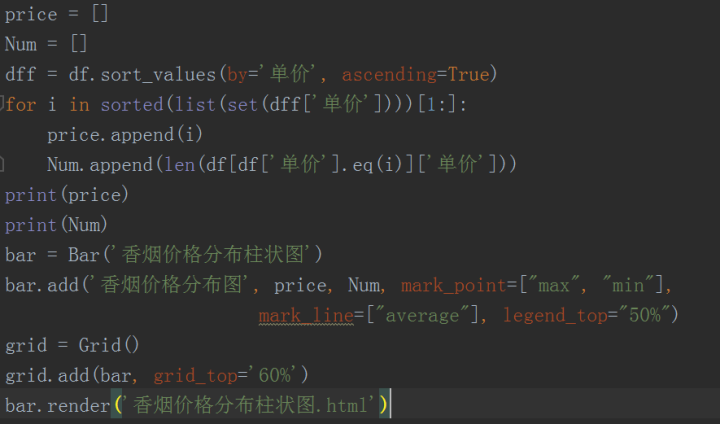Click the 'print(price)' line

click(x=67, y=195)
